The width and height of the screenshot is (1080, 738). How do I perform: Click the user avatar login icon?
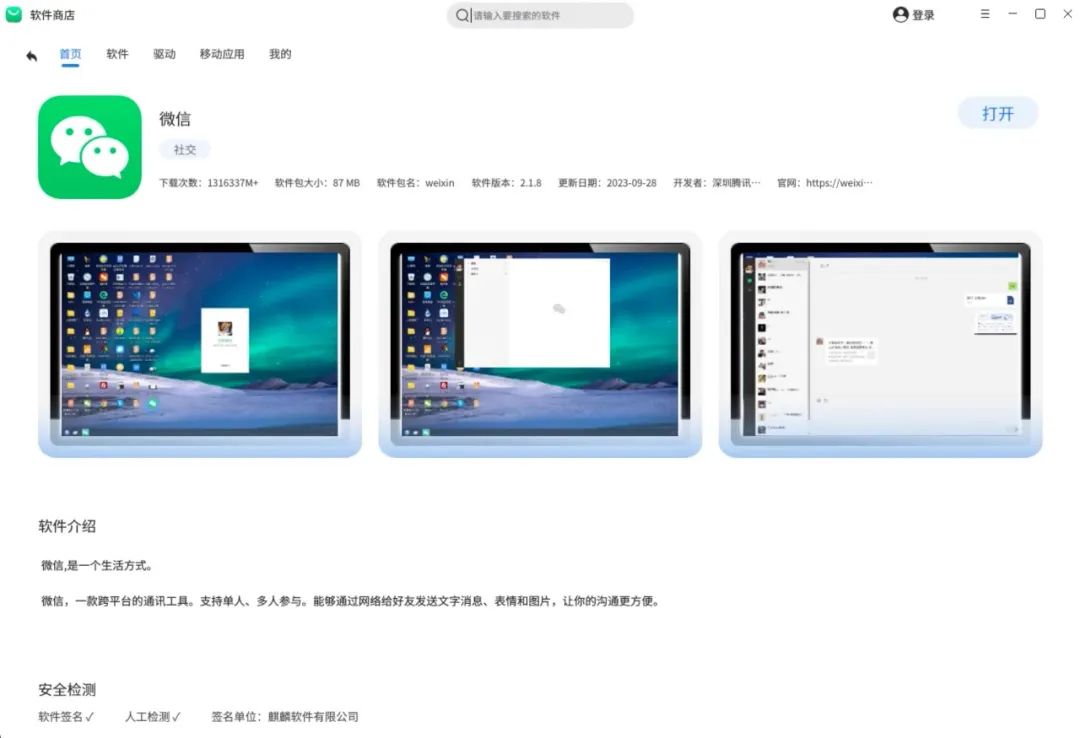tap(900, 15)
